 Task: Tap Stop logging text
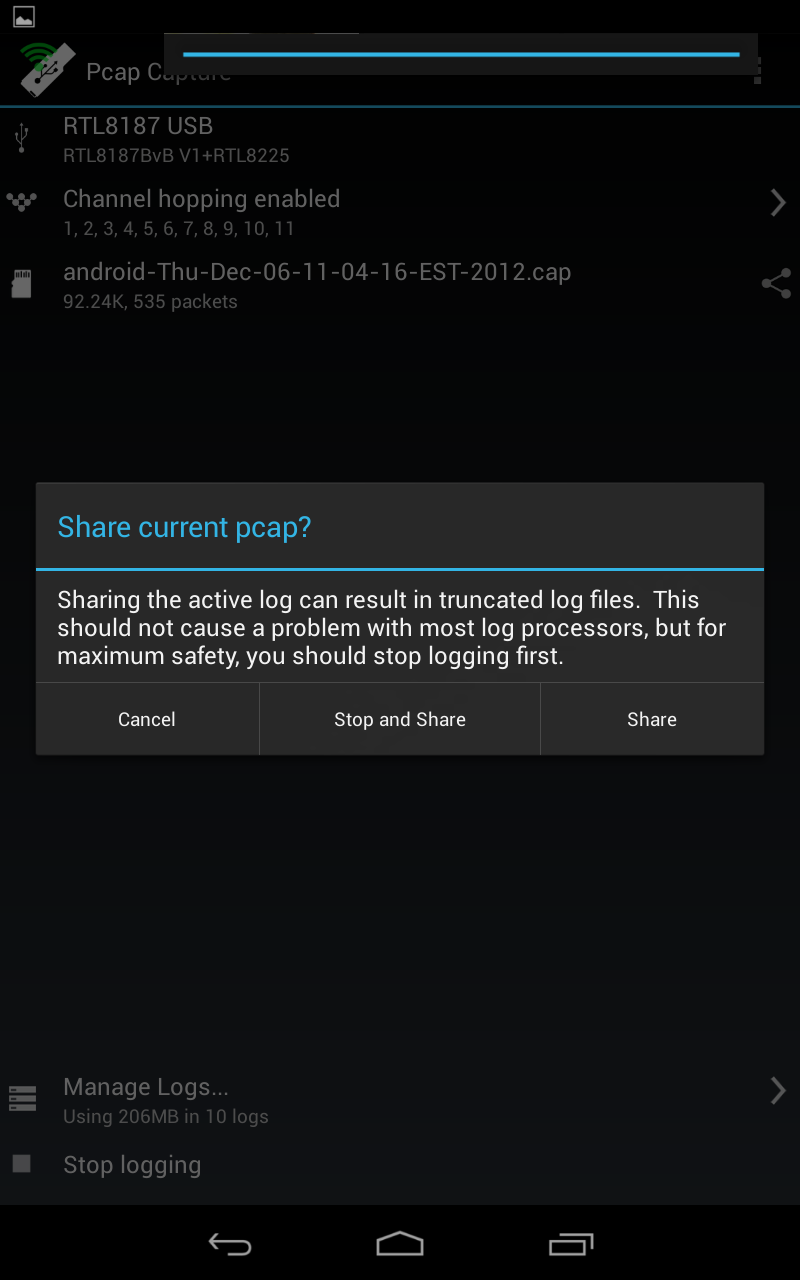coord(132,1165)
